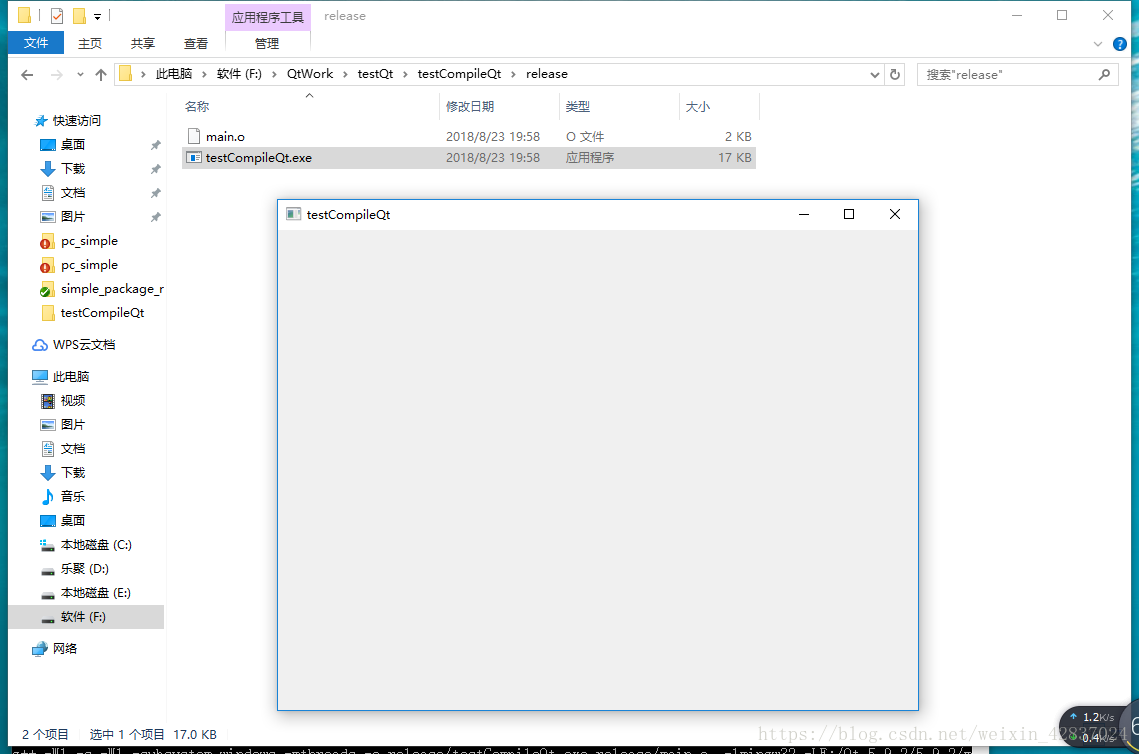Open 桌面 under quick access
Viewport: 1139px width, 754px height.
pyautogui.click(x=73, y=145)
